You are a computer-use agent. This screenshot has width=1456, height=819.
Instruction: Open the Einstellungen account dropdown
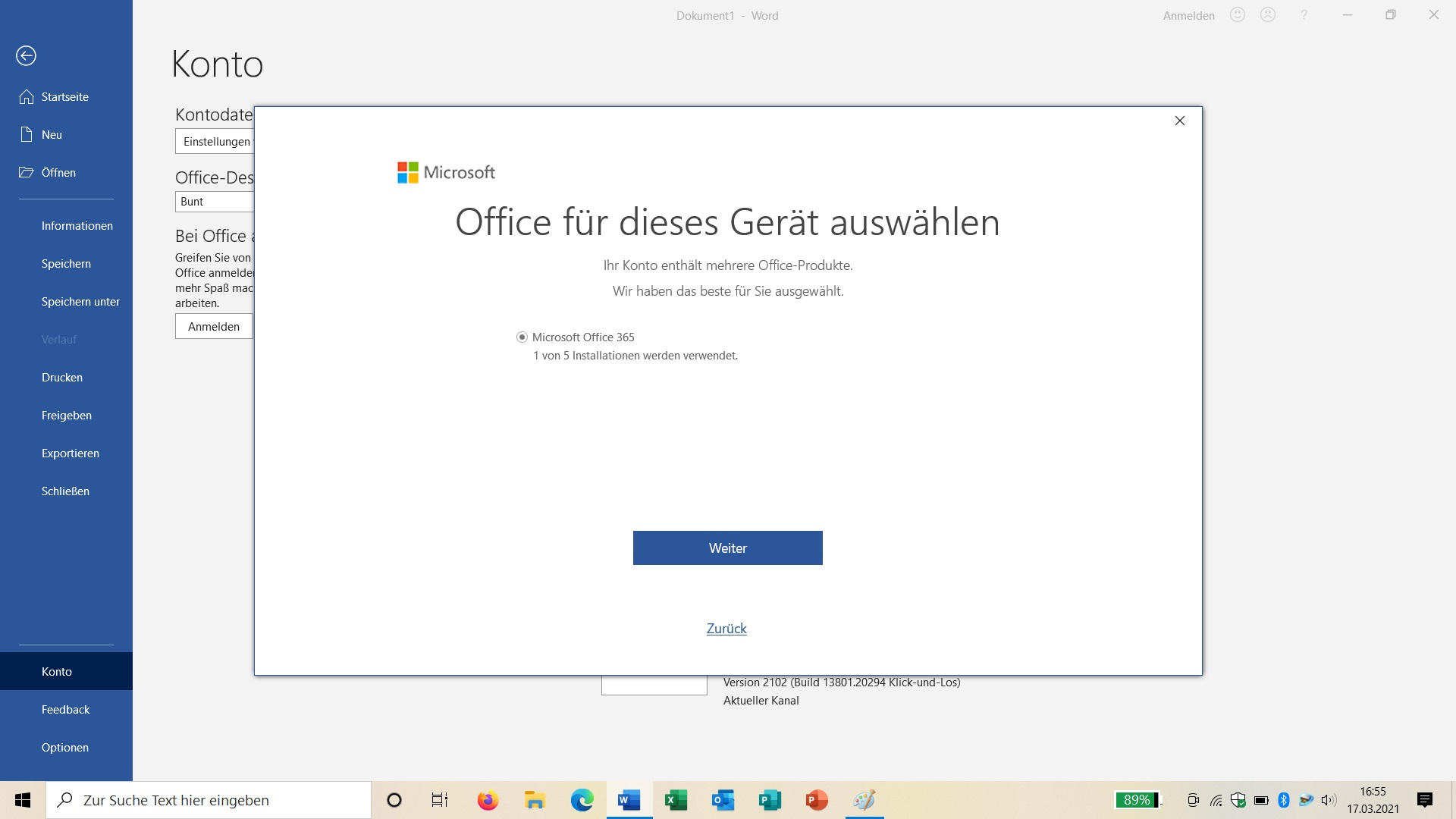(x=216, y=142)
